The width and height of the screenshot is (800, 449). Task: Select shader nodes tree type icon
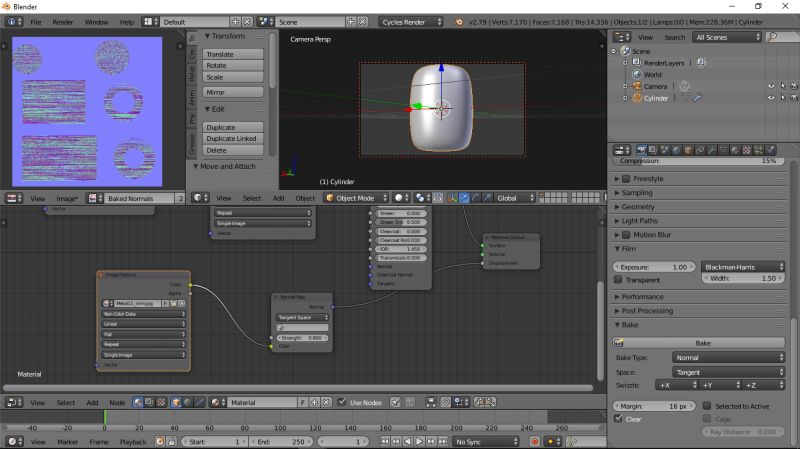[x=138, y=403]
